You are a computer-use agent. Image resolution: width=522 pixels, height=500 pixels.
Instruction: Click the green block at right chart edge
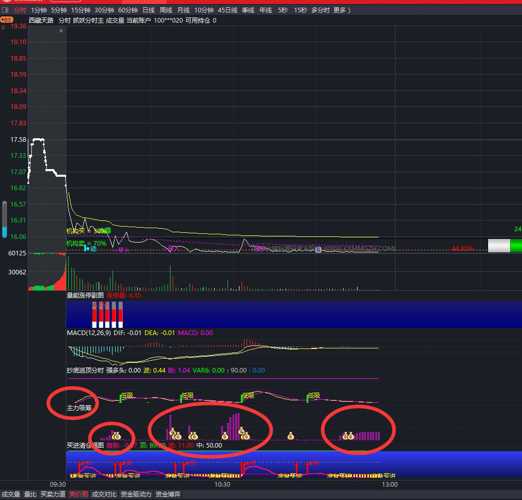pos(516,245)
